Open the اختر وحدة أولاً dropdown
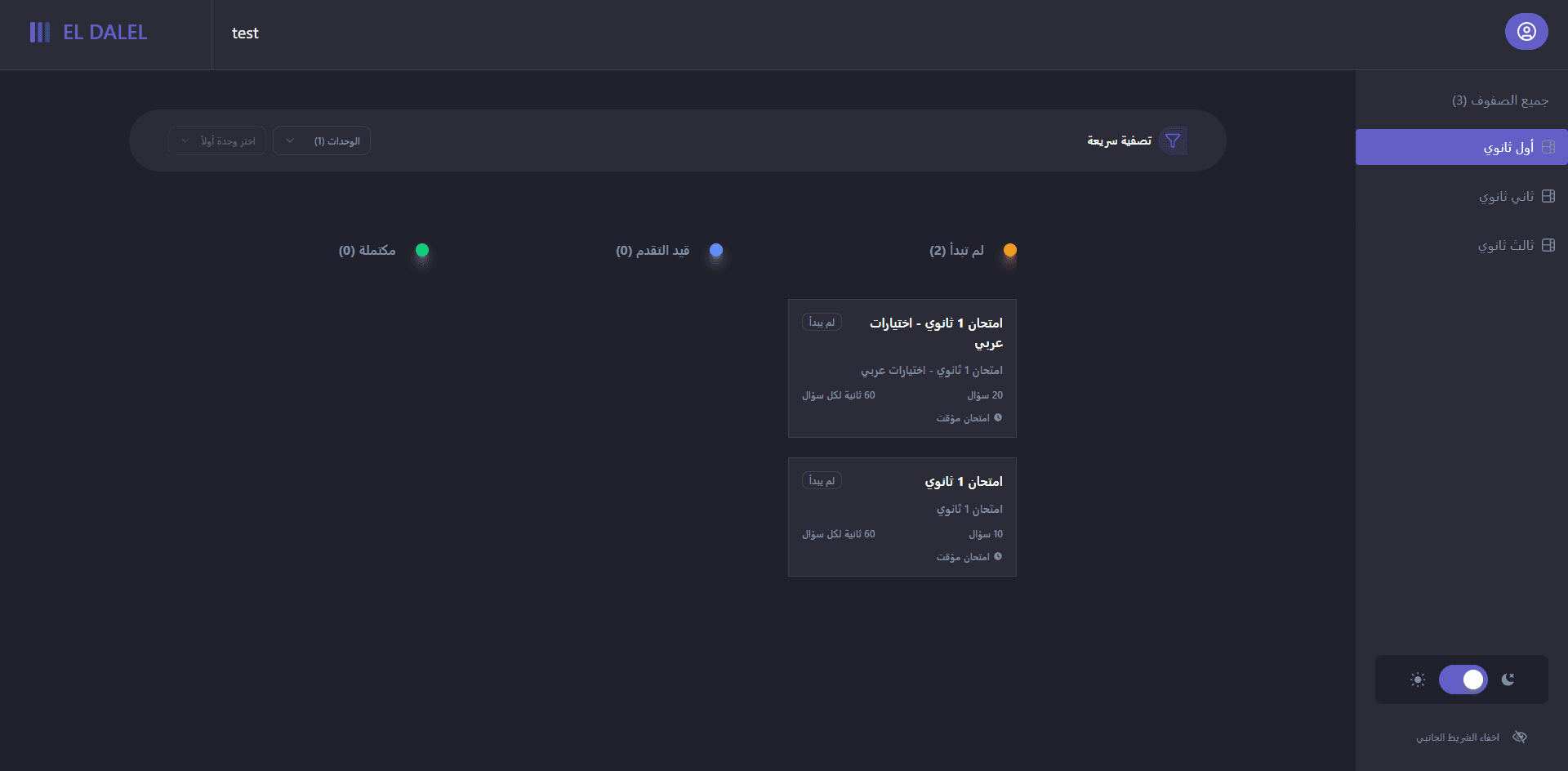The image size is (1568, 771). [217, 140]
